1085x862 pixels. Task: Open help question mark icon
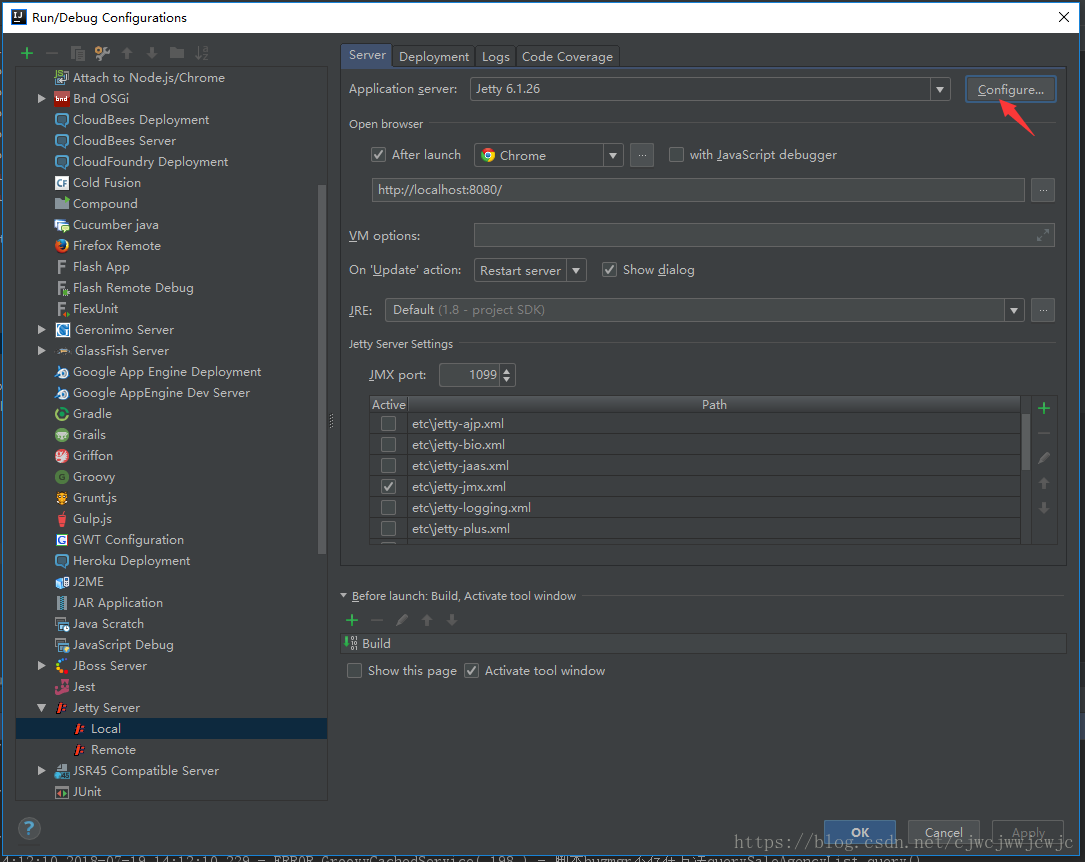pyautogui.click(x=29, y=828)
